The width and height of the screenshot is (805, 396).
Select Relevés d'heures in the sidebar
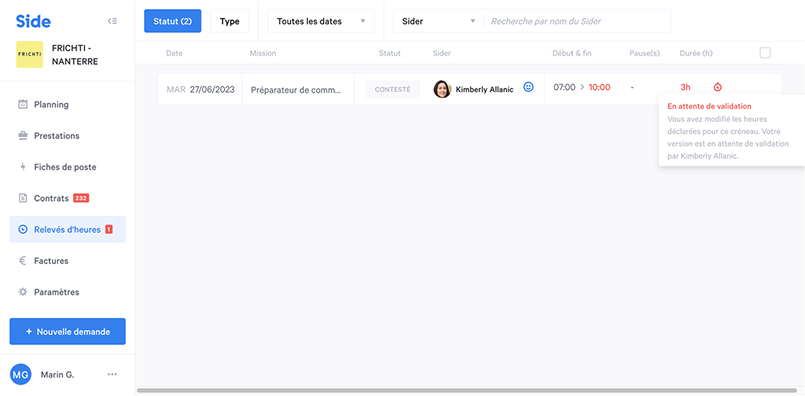tap(67, 230)
